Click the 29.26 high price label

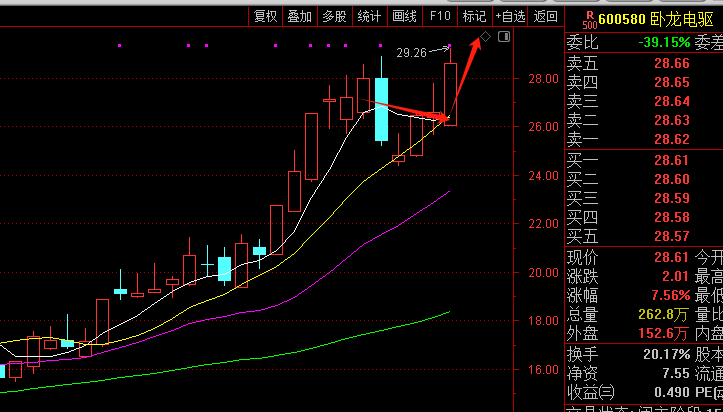tap(411, 53)
